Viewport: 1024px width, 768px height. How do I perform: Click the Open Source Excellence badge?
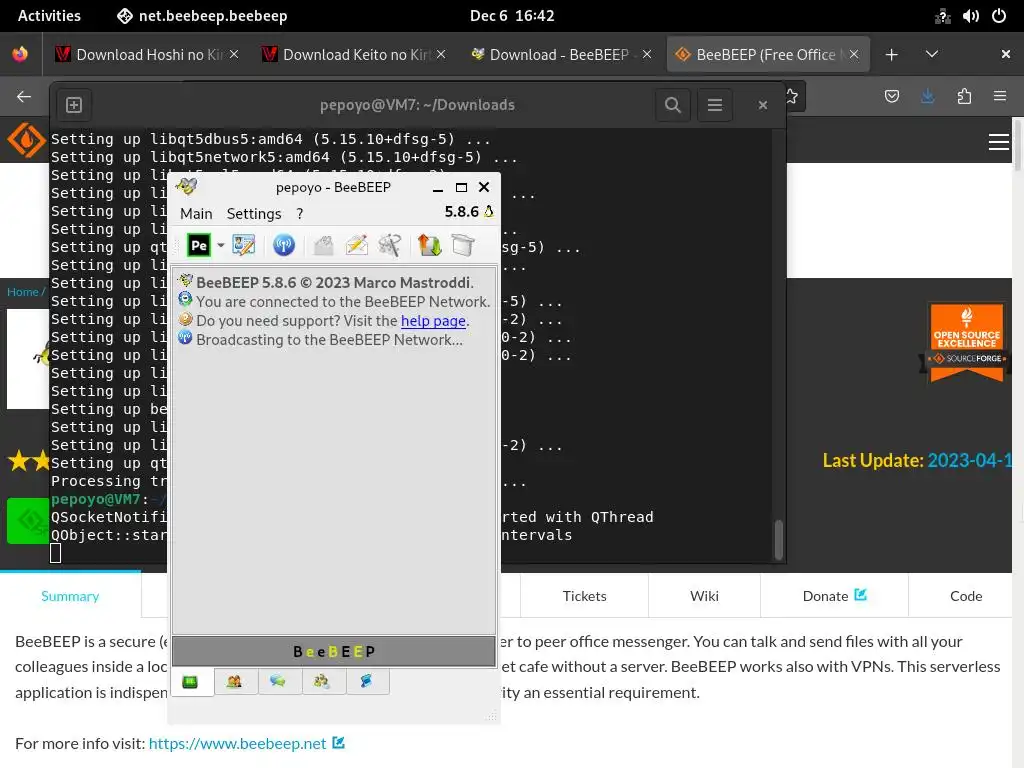pyautogui.click(x=967, y=342)
